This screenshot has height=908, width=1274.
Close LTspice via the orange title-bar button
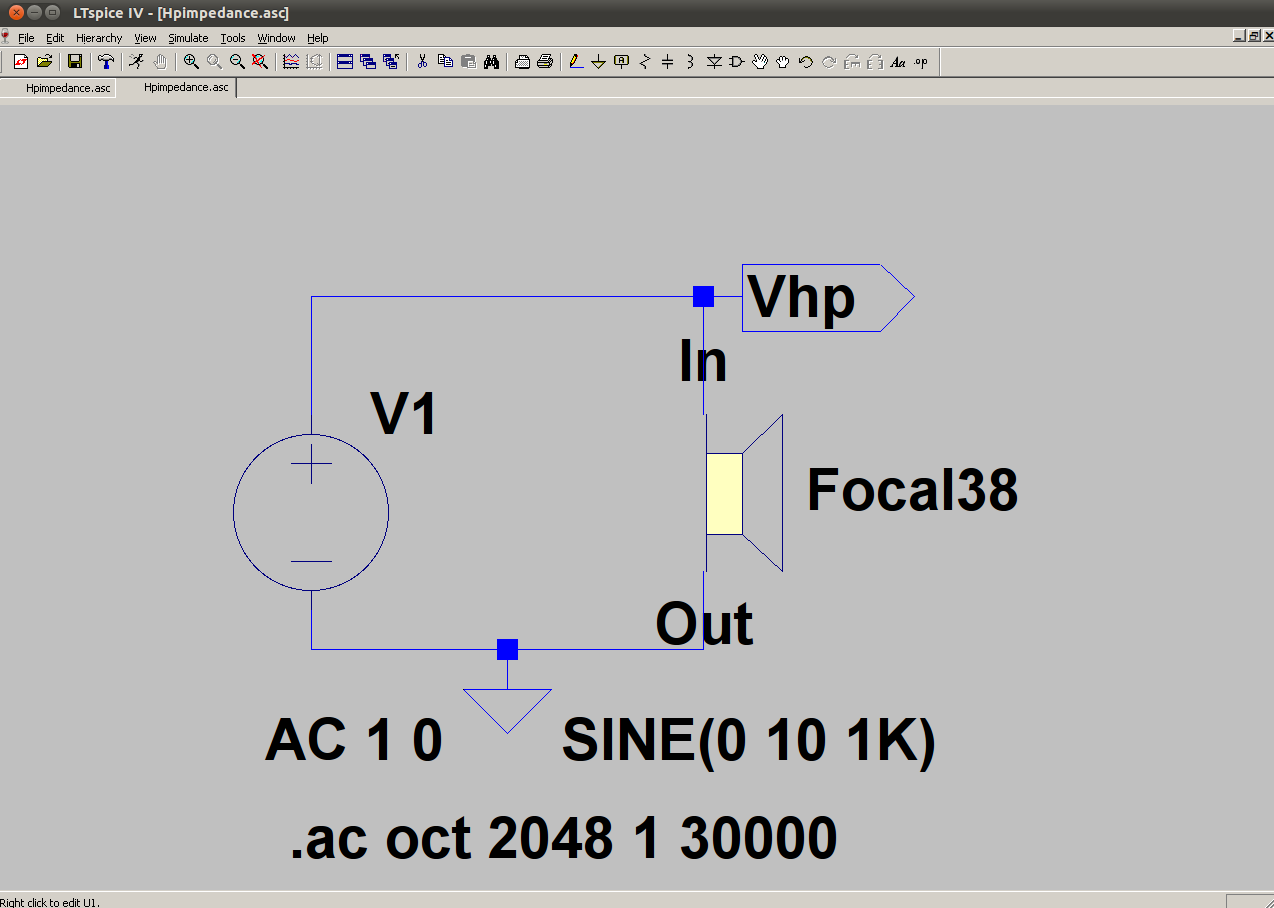15,12
